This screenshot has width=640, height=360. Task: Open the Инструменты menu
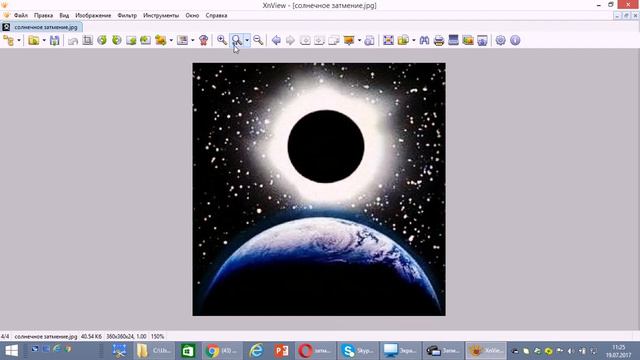click(161, 15)
